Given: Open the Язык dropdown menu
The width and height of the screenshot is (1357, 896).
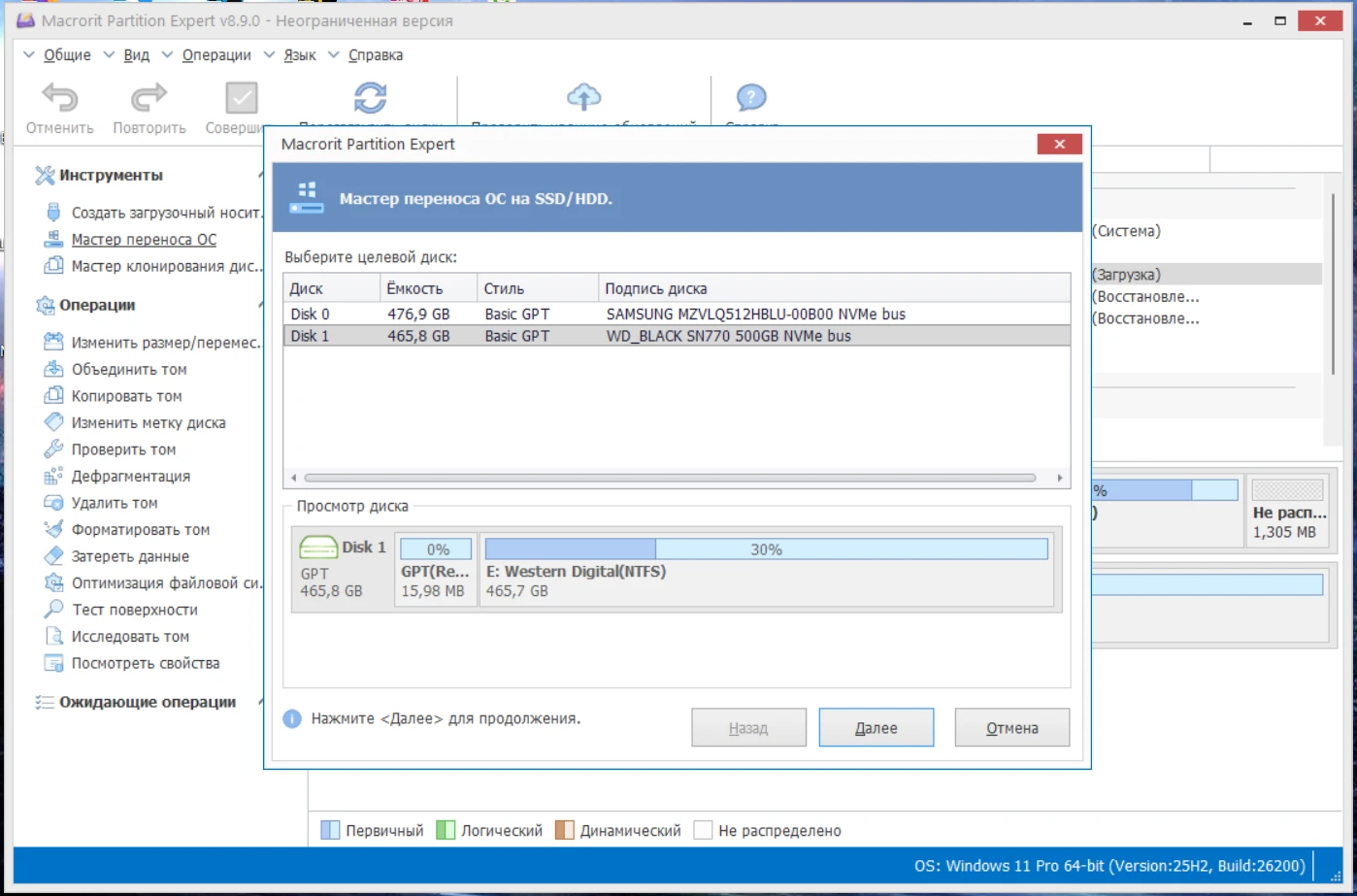Looking at the screenshot, I should [x=299, y=55].
